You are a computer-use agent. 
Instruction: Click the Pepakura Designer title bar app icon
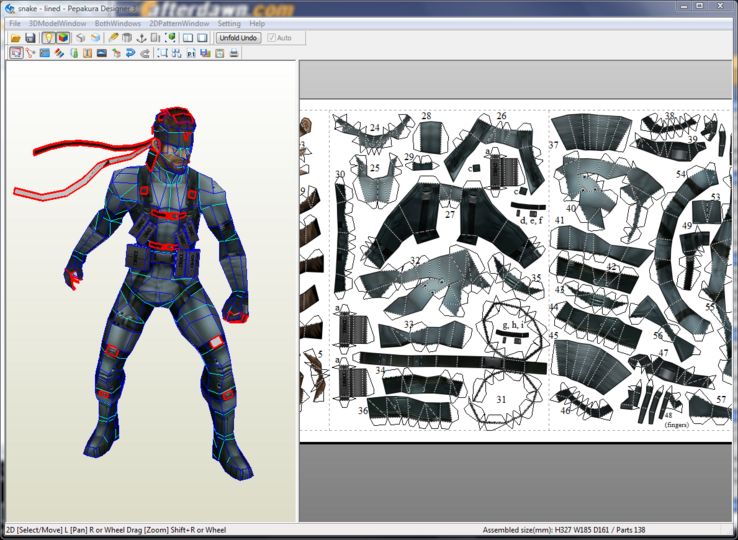coord(10,8)
